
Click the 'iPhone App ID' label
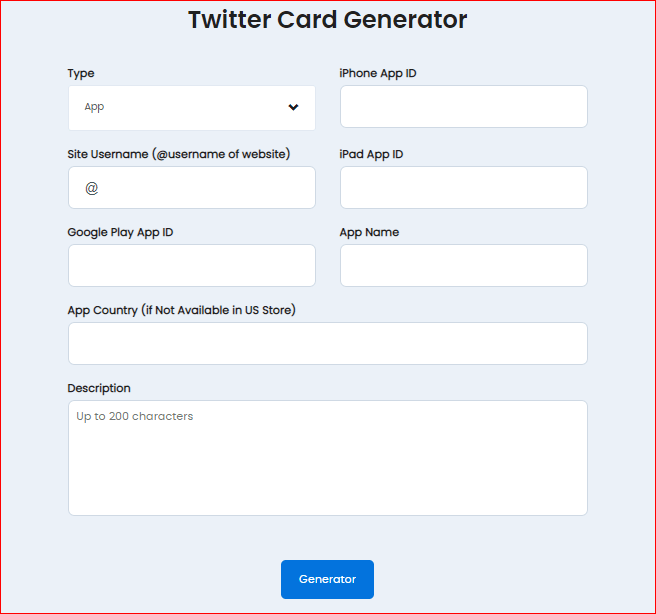(378, 74)
